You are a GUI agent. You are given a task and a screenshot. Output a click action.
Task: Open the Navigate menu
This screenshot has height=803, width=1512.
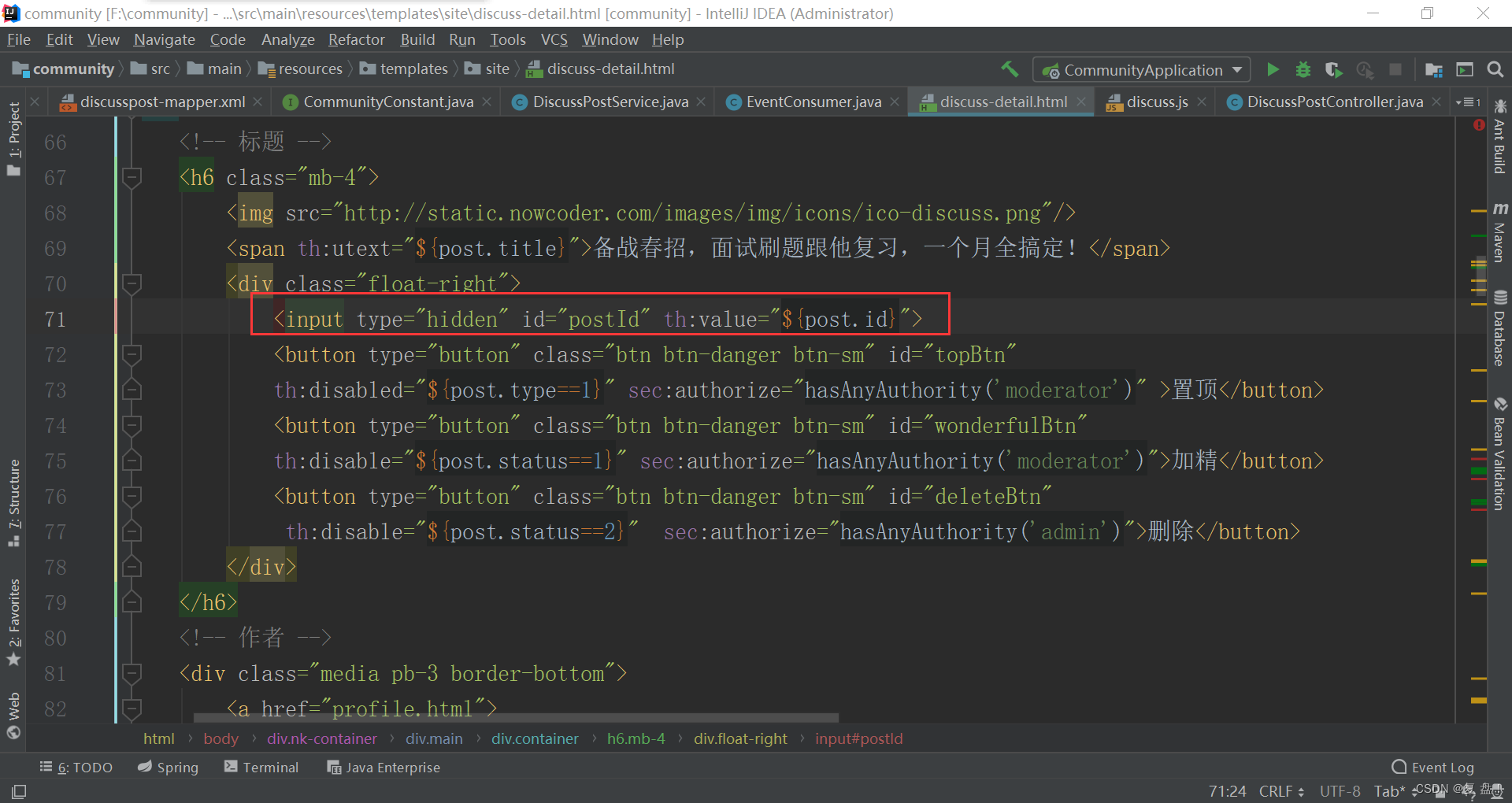[x=164, y=39]
